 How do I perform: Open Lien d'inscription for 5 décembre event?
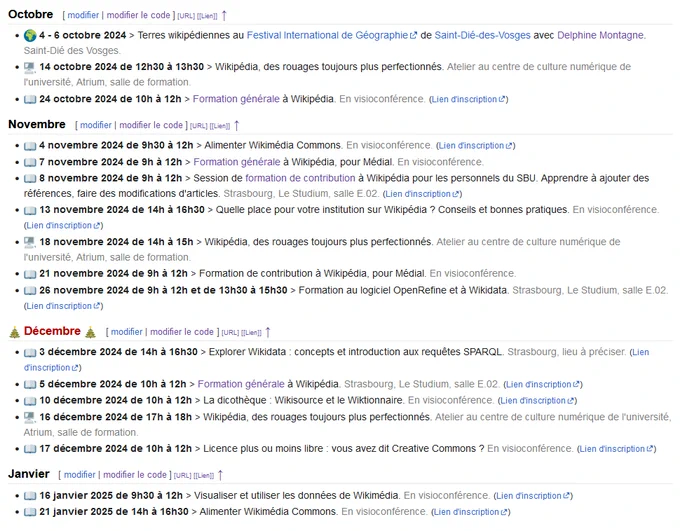(543, 384)
